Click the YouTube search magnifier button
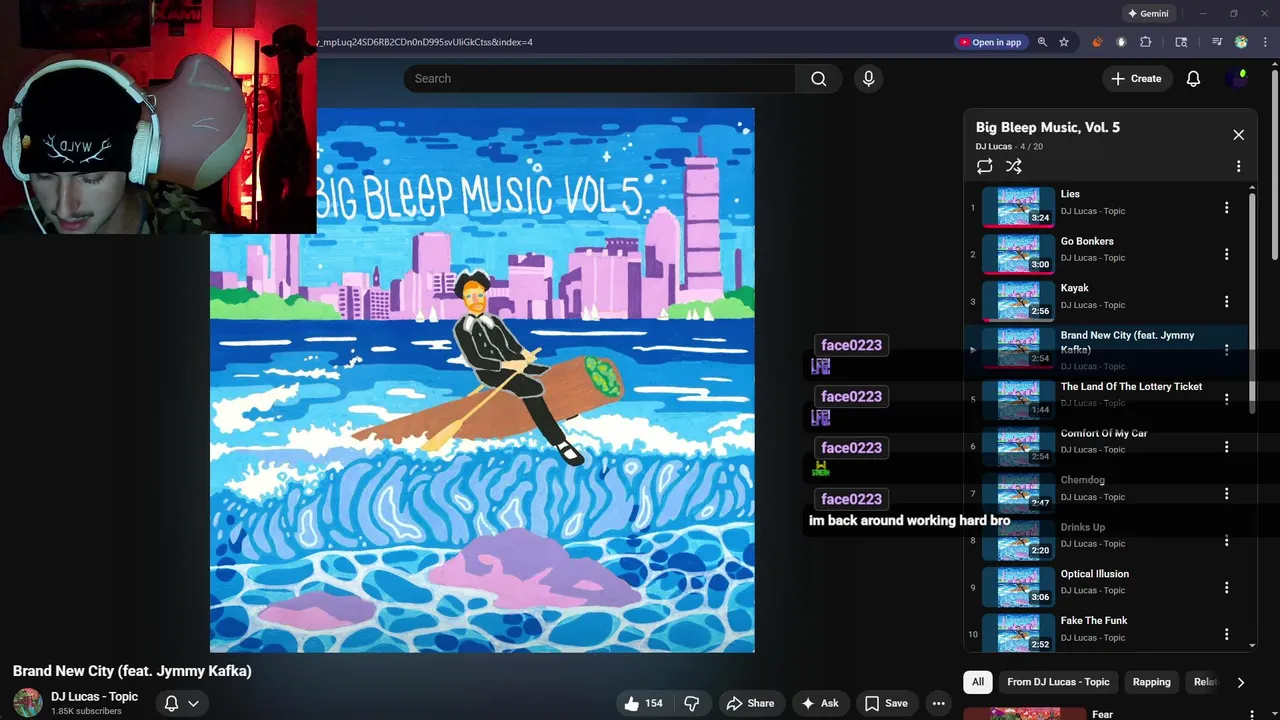The width and height of the screenshot is (1280, 720). [x=819, y=79]
